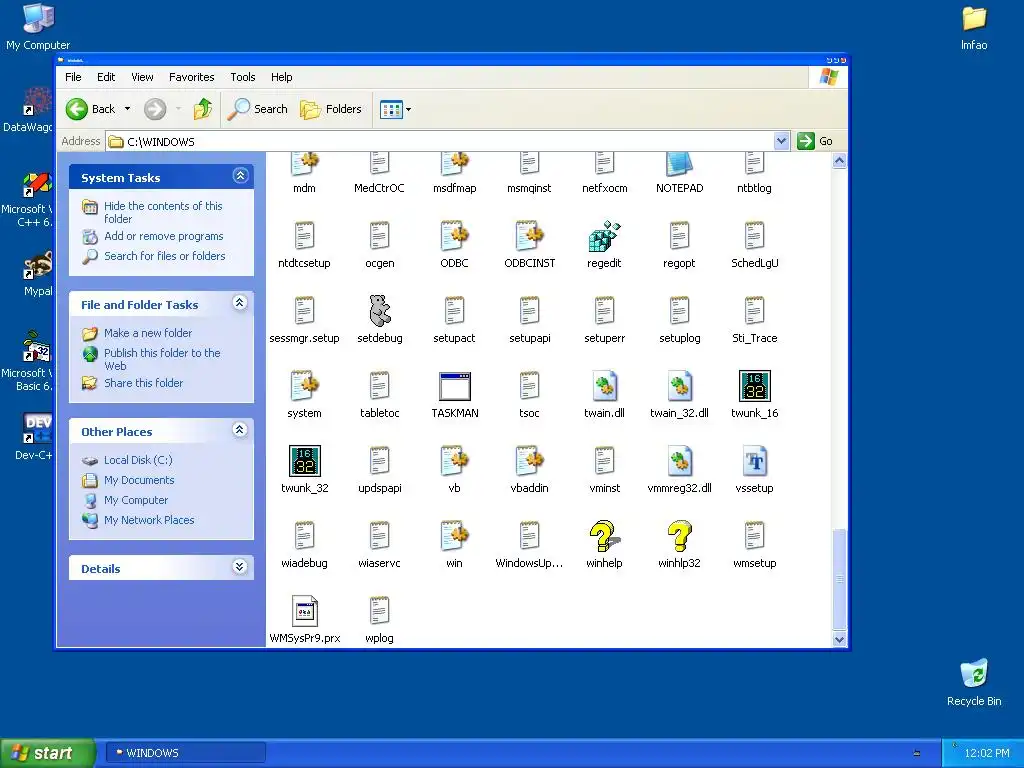Viewport: 1024px width, 768px height.
Task: Open My Computer desktop icon
Action: 38,18
